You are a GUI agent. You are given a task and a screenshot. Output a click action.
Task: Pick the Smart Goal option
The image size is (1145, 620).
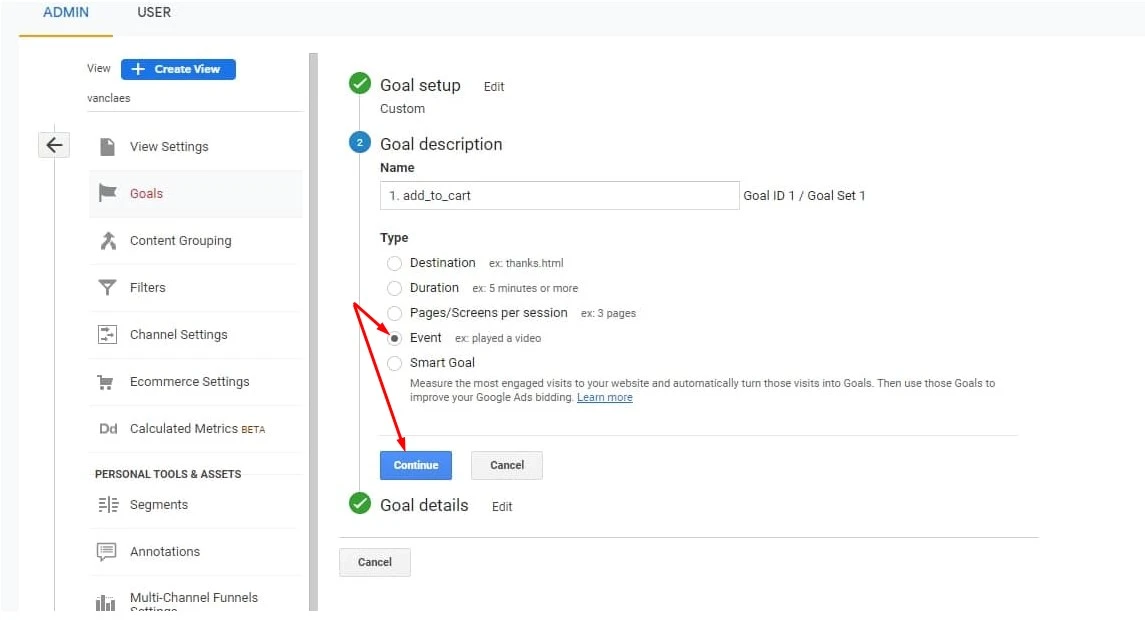(x=395, y=362)
